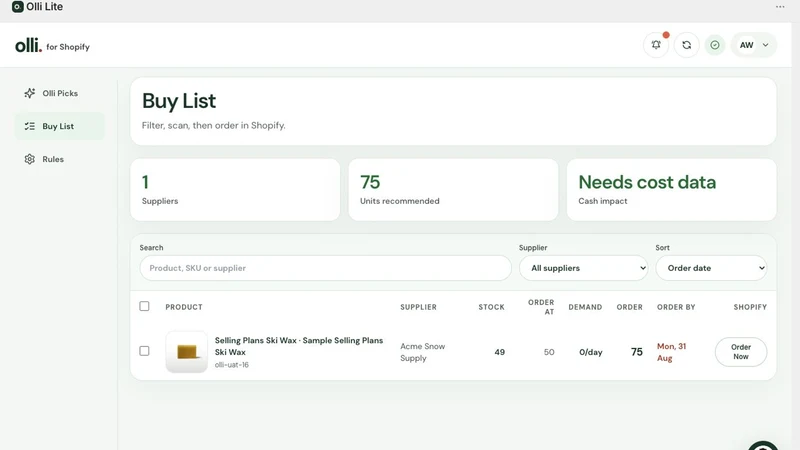The image size is (800, 450).
Task: Click order quantity '75' in the row
Action: click(637, 352)
